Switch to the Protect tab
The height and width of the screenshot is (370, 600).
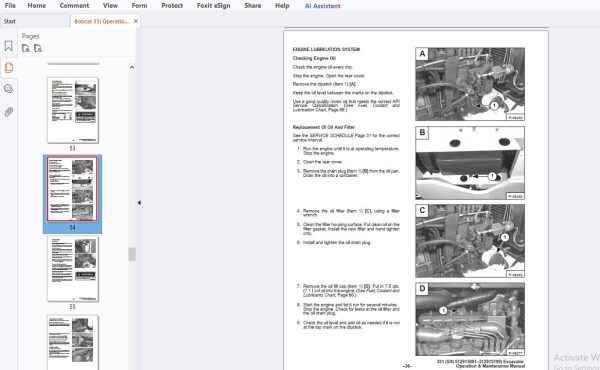pos(172,5)
